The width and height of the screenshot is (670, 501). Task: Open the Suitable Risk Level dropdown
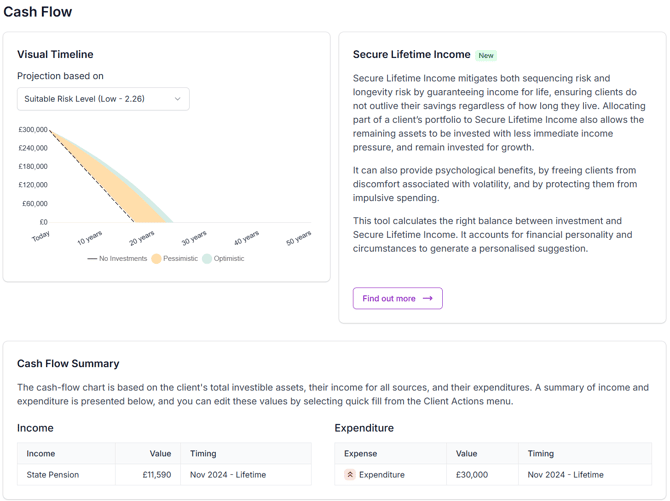103,99
